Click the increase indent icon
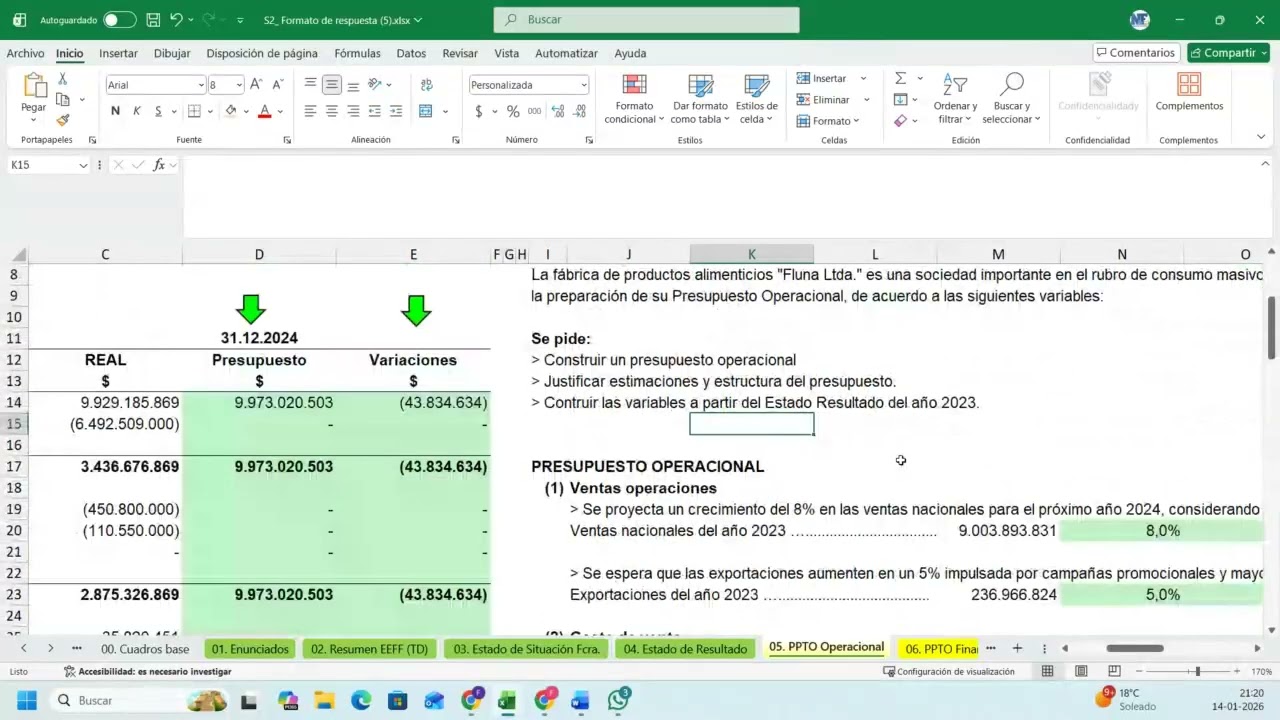The image size is (1280, 720). coord(396,111)
